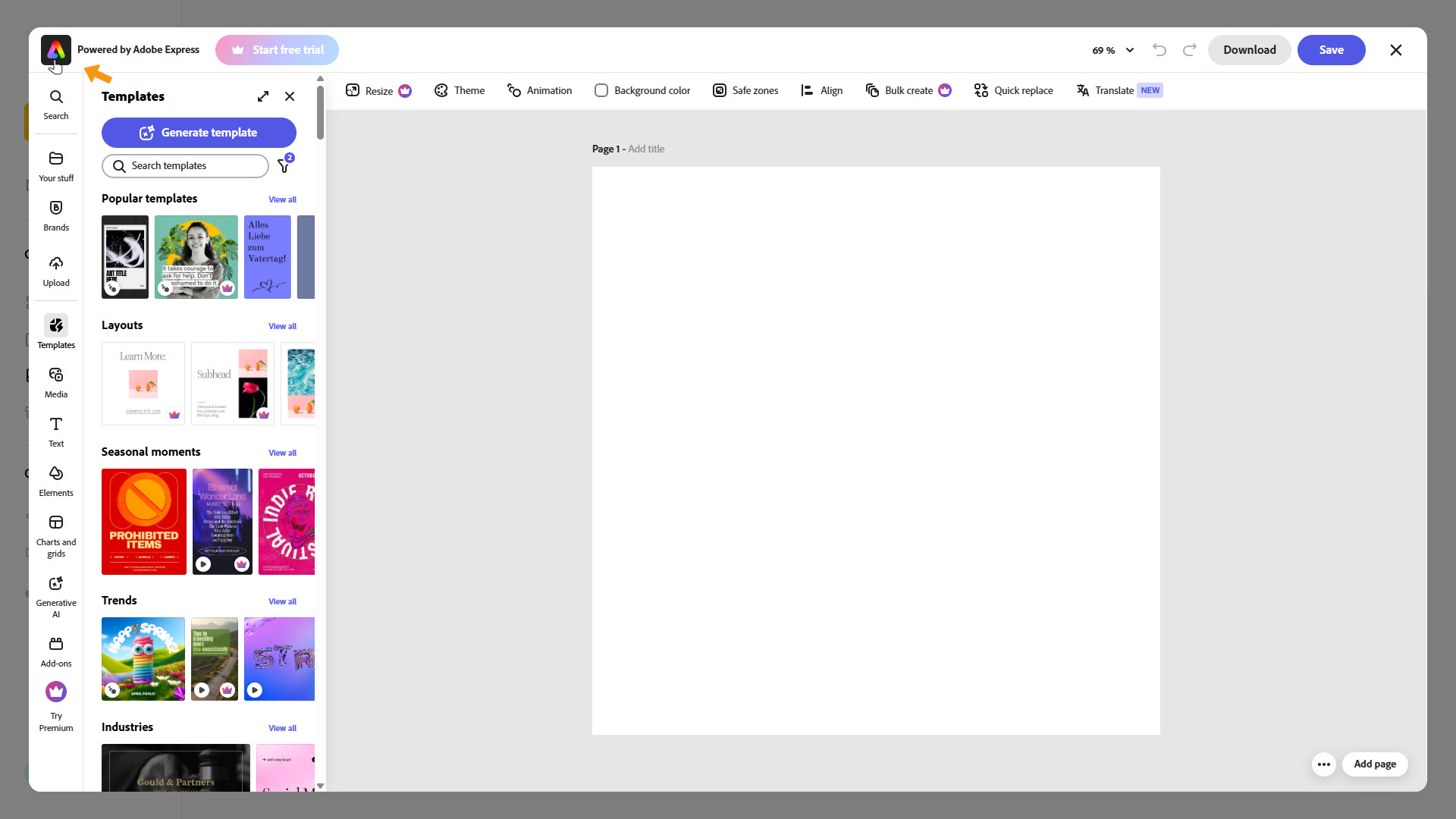Click the Upload icon
This screenshot has height=819, width=1456.
[x=56, y=271]
